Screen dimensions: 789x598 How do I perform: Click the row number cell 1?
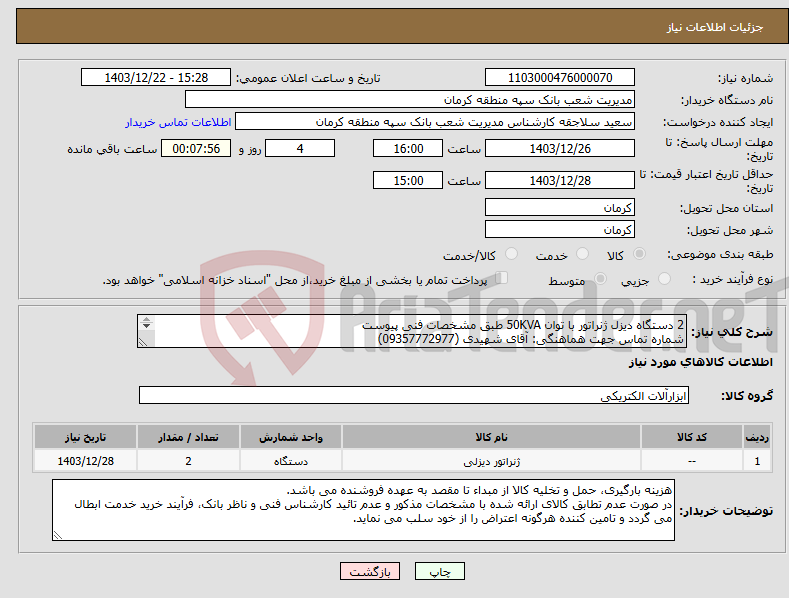pos(757,461)
